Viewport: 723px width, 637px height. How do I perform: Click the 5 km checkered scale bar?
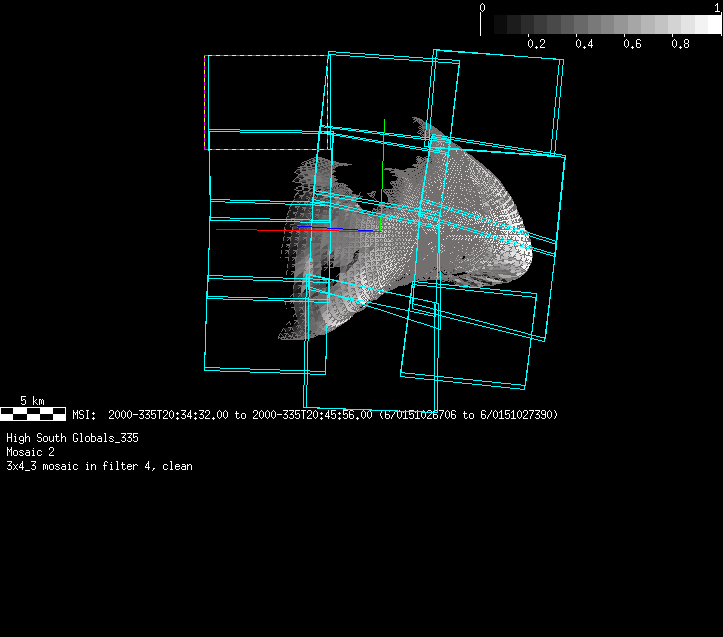[33, 413]
